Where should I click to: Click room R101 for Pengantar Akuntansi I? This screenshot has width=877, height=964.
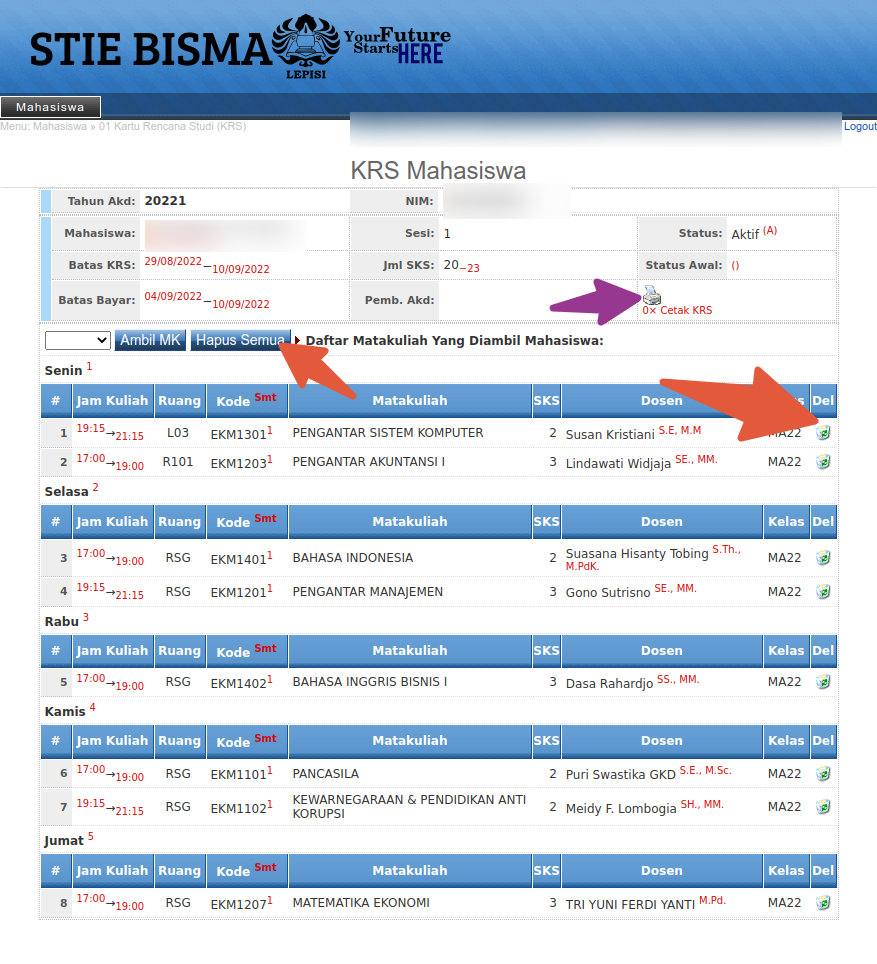(178, 462)
